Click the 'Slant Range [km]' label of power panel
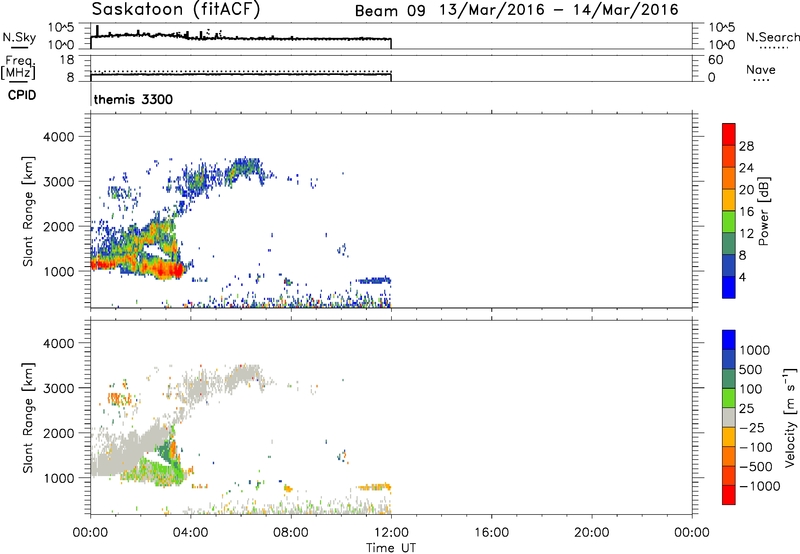 point(28,211)
